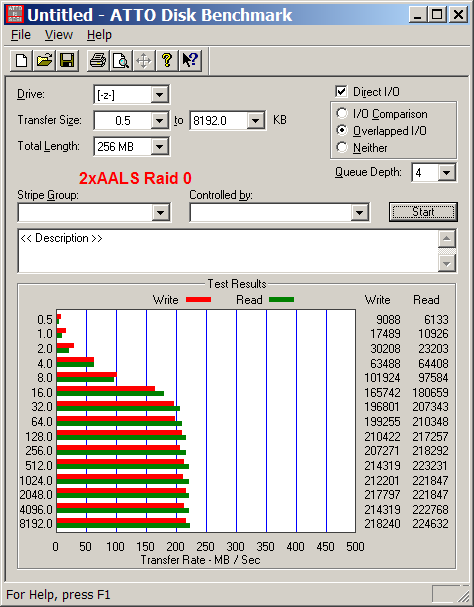The width and height of the screenshot is (474, 607).
Task: Click the Print toolbar icon
Action: 98,60
